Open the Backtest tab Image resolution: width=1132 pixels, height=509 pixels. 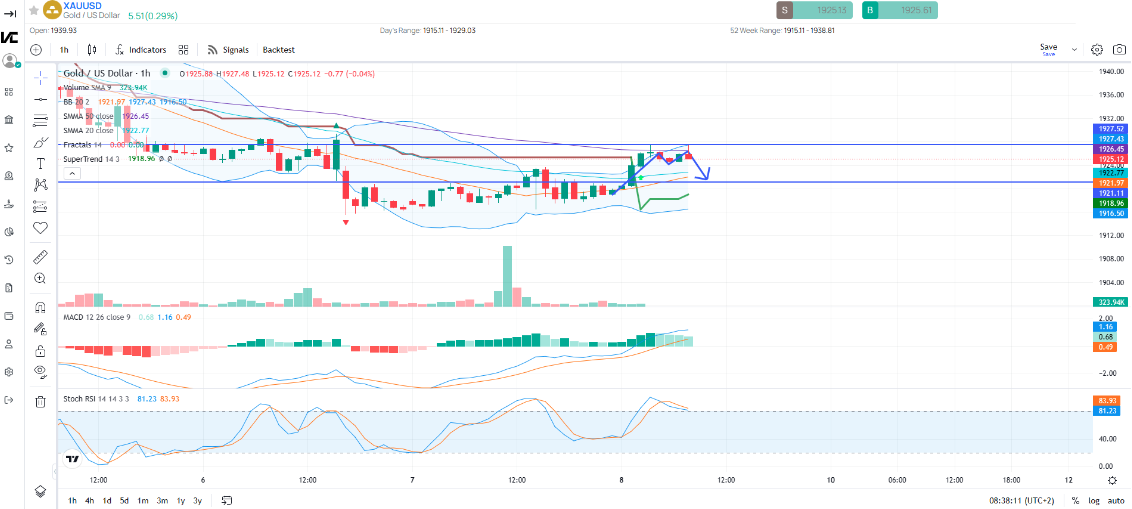279,49
